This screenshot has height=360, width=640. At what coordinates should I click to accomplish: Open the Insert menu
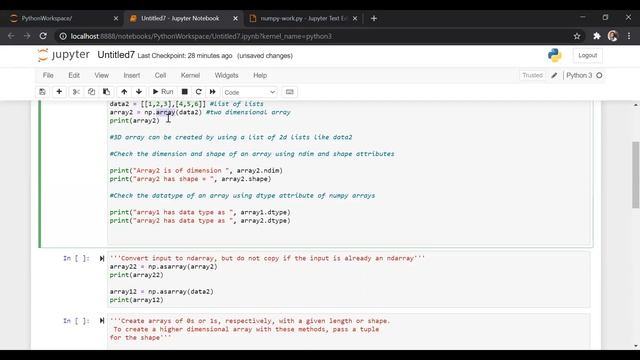[x=131, y=76]
